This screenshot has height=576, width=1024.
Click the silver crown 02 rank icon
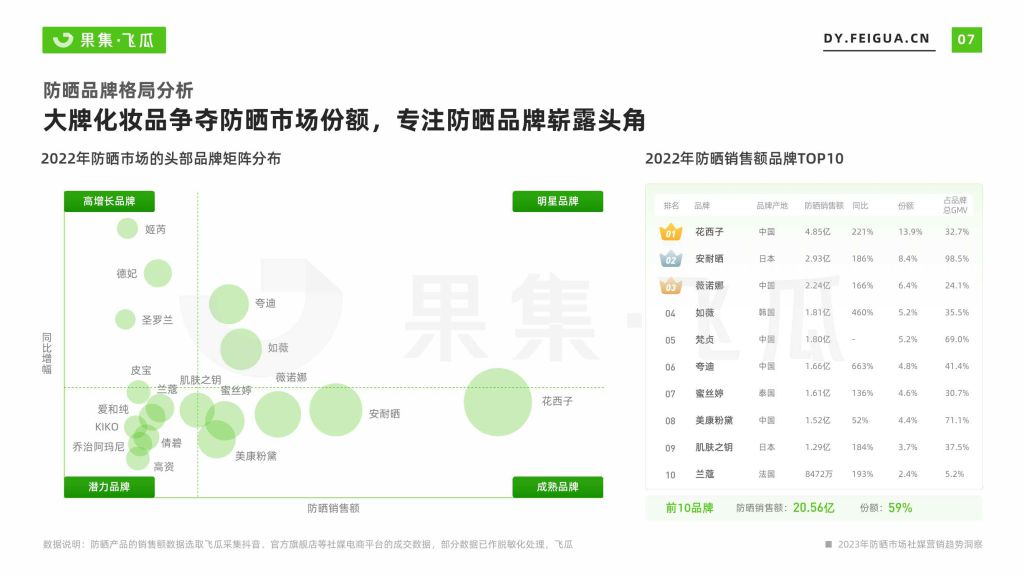pos(671,259)
